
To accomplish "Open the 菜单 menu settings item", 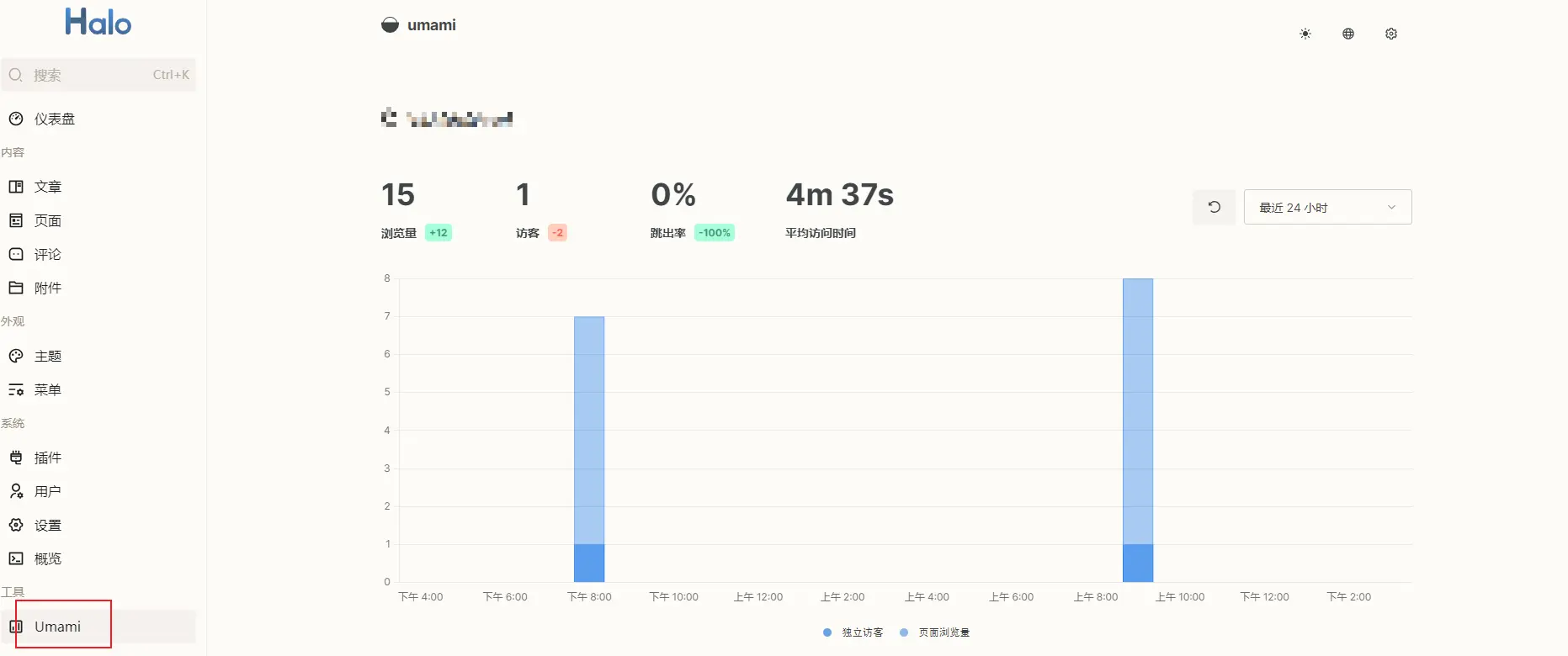I will [48, 389].
